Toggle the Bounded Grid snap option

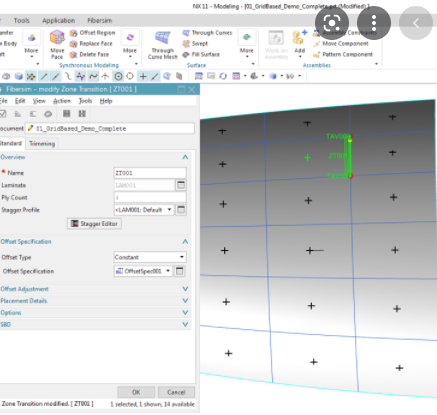tap(179, 76)
